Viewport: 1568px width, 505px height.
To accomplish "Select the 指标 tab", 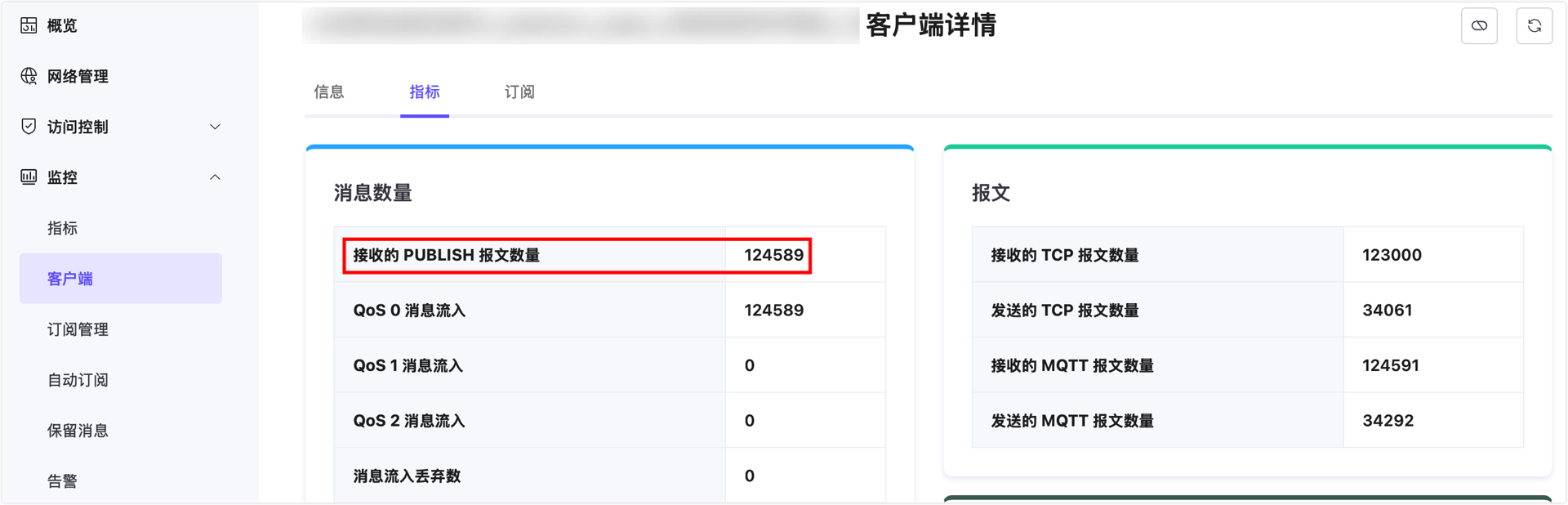I will click(425, 92).
